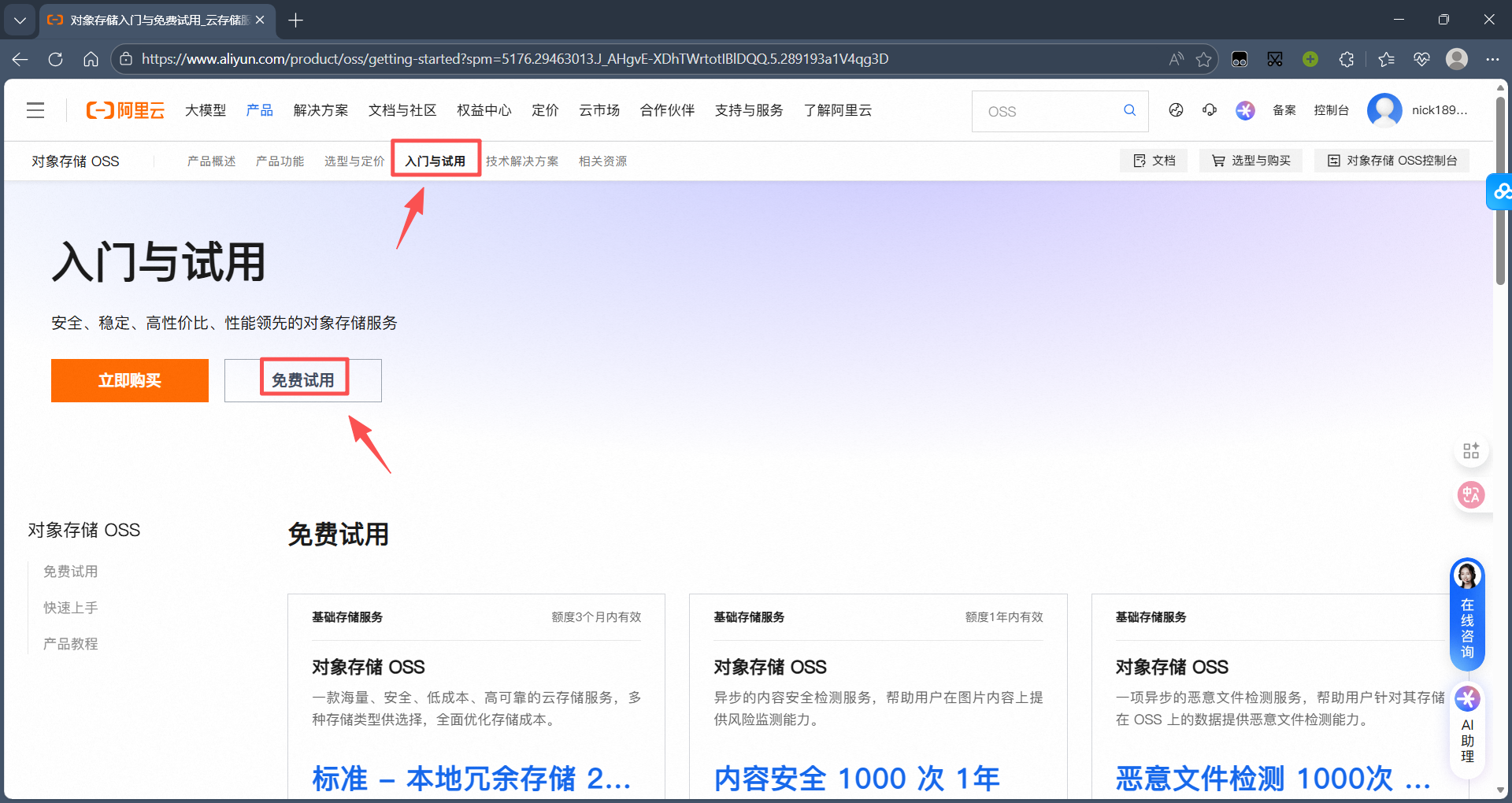Open the tab list dropdown arrow
The width and height of the screenshot is (1512, 803).
point(20,20)
